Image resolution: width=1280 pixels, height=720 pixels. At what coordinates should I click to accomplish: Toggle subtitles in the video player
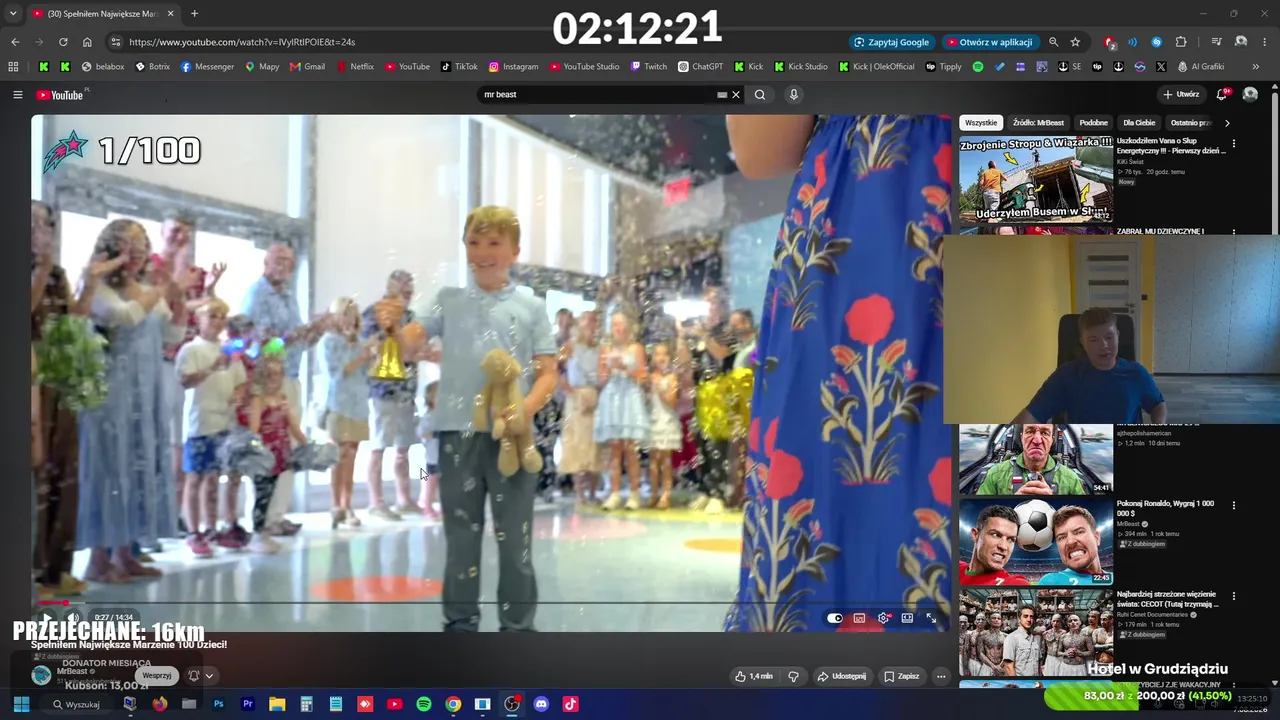tap(859, 618)
